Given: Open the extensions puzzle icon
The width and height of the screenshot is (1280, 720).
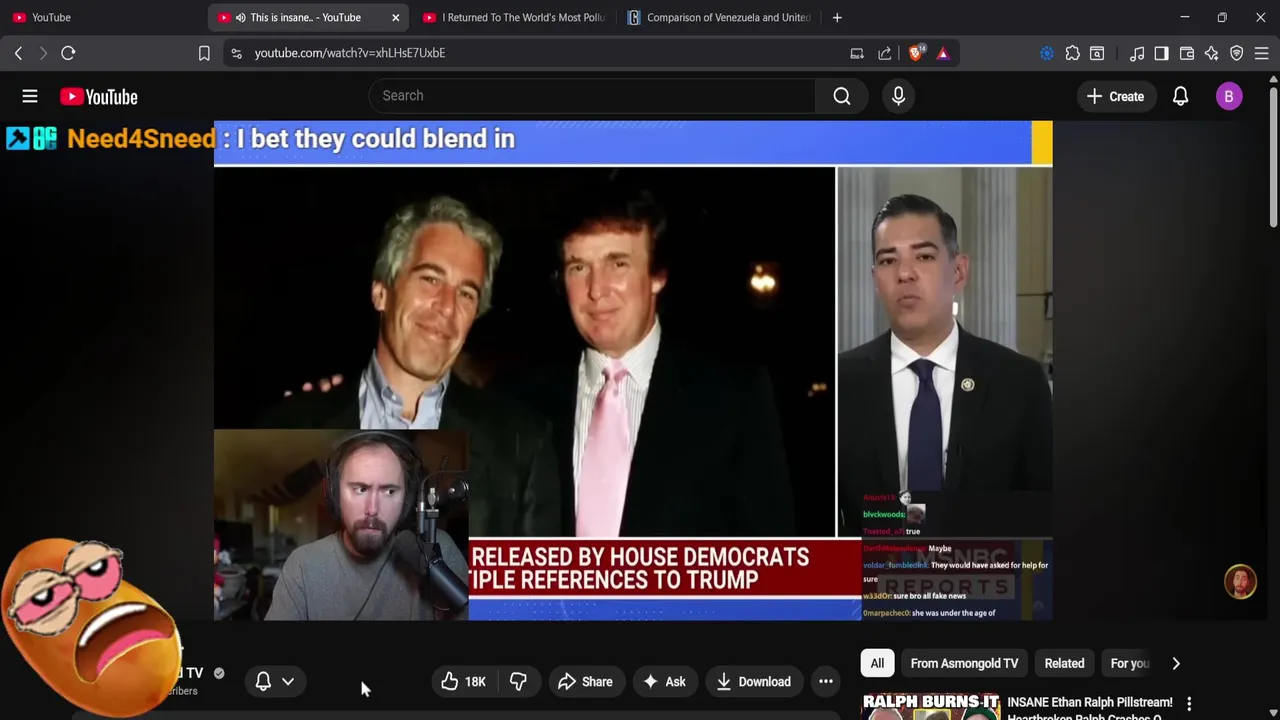Looking at the screenshot, I should (1072, 53).
